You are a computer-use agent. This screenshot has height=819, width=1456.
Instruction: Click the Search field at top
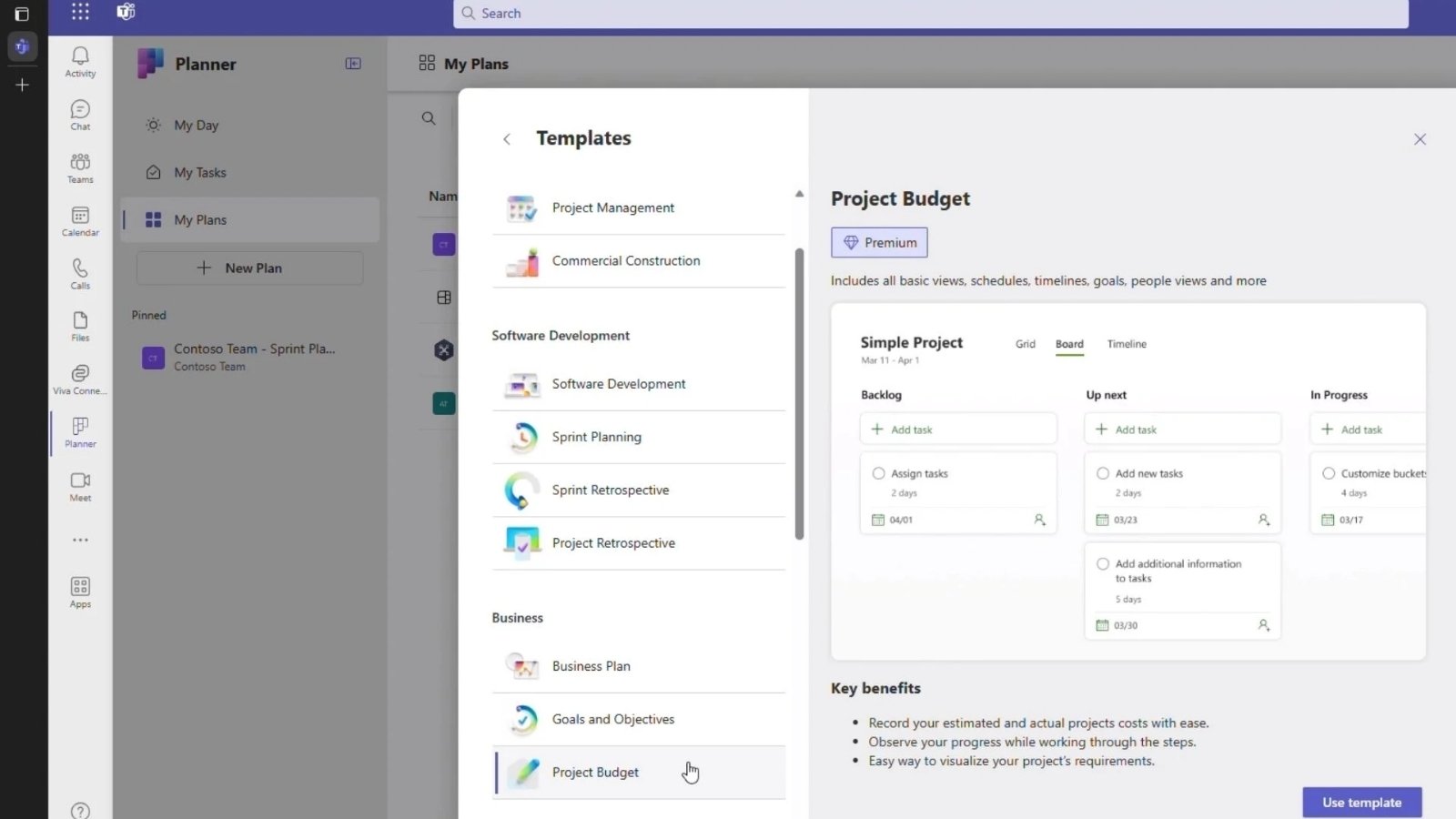coord(931,14)
